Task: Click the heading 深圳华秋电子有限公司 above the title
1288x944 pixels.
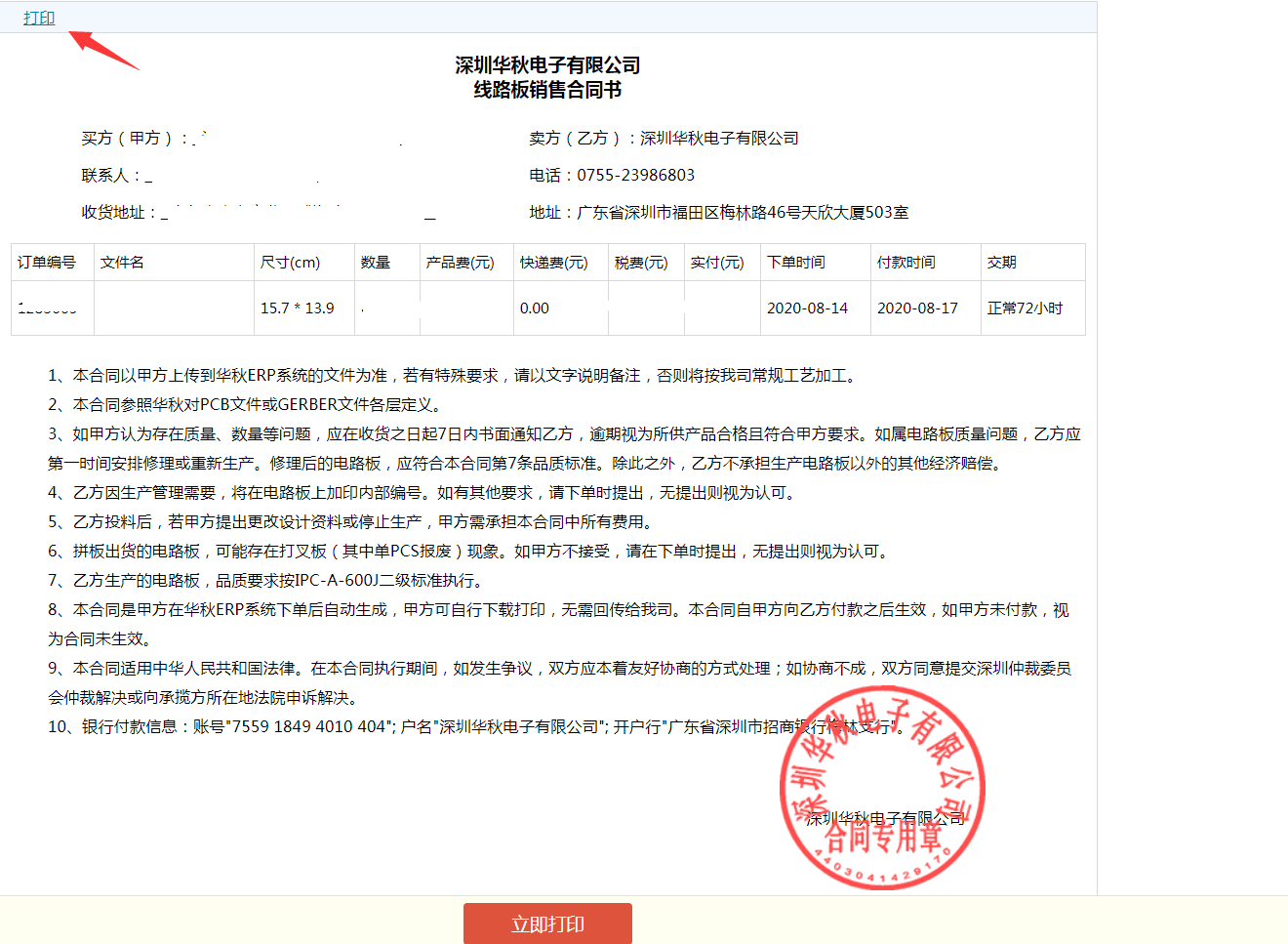Action: (x=547, y=64)
